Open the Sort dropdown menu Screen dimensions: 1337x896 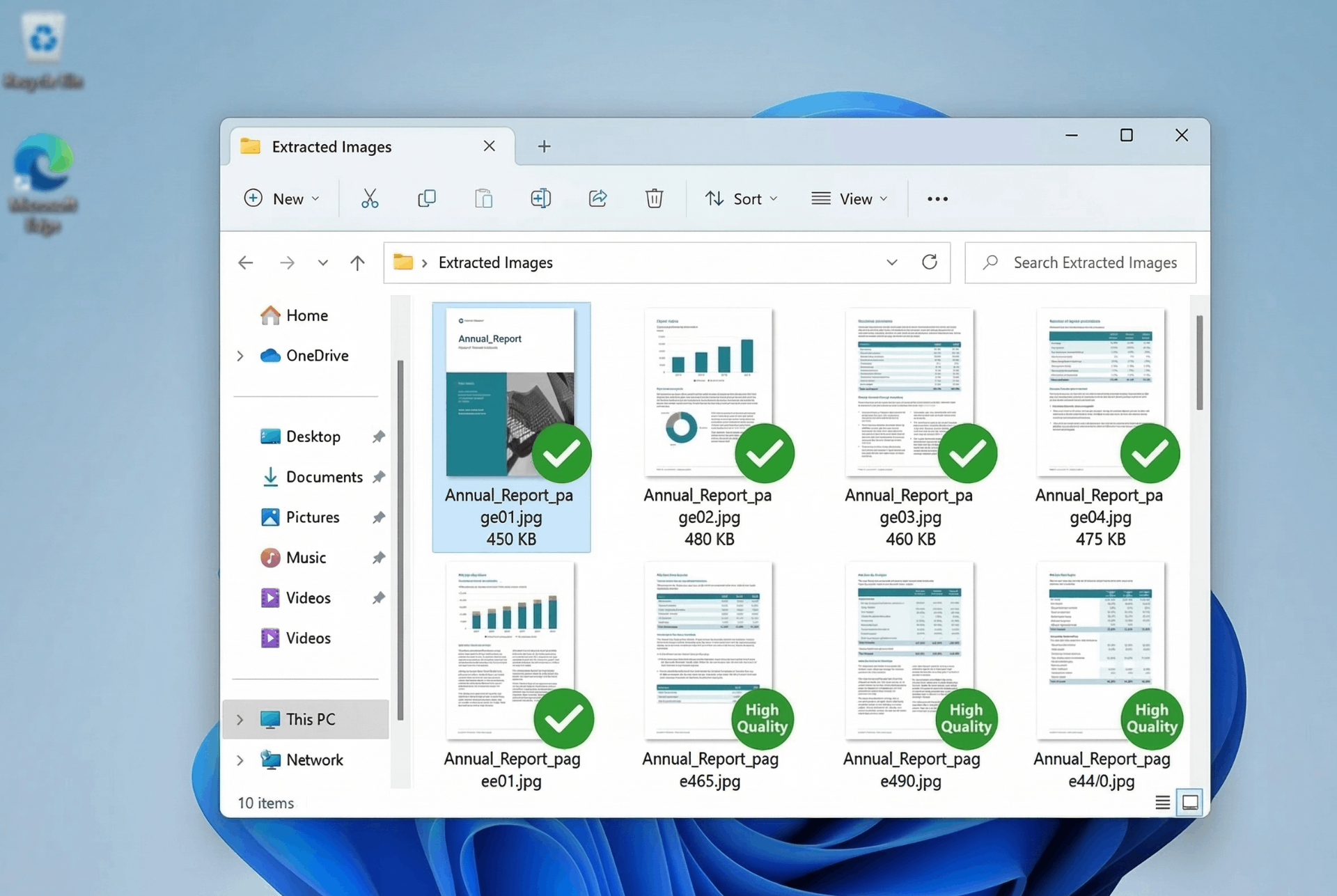pyautogui.click(x=741, y=198)
